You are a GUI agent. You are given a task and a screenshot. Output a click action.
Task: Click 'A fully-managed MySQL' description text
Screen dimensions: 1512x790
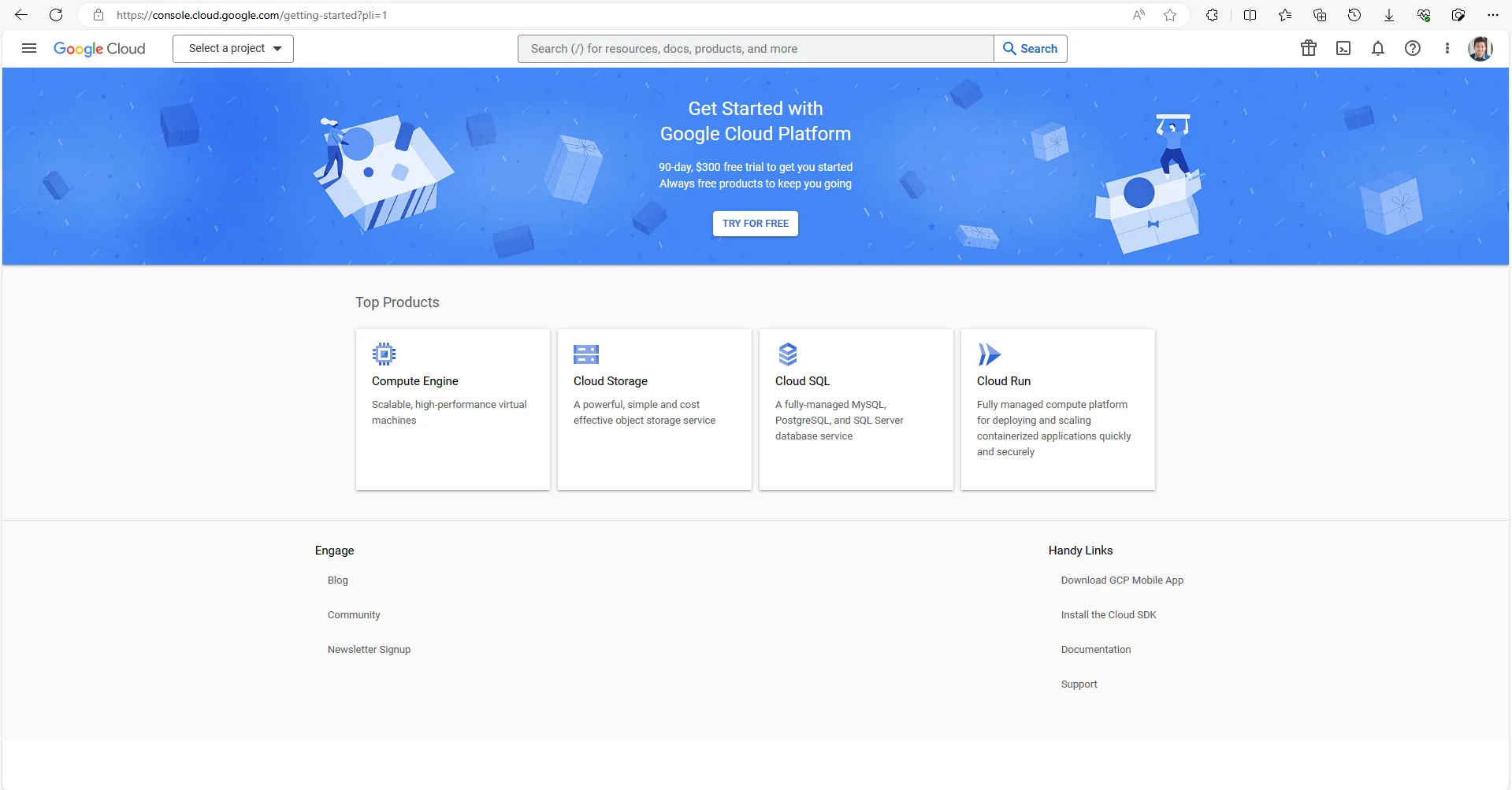pyautogui.click(x=839, y=421)
